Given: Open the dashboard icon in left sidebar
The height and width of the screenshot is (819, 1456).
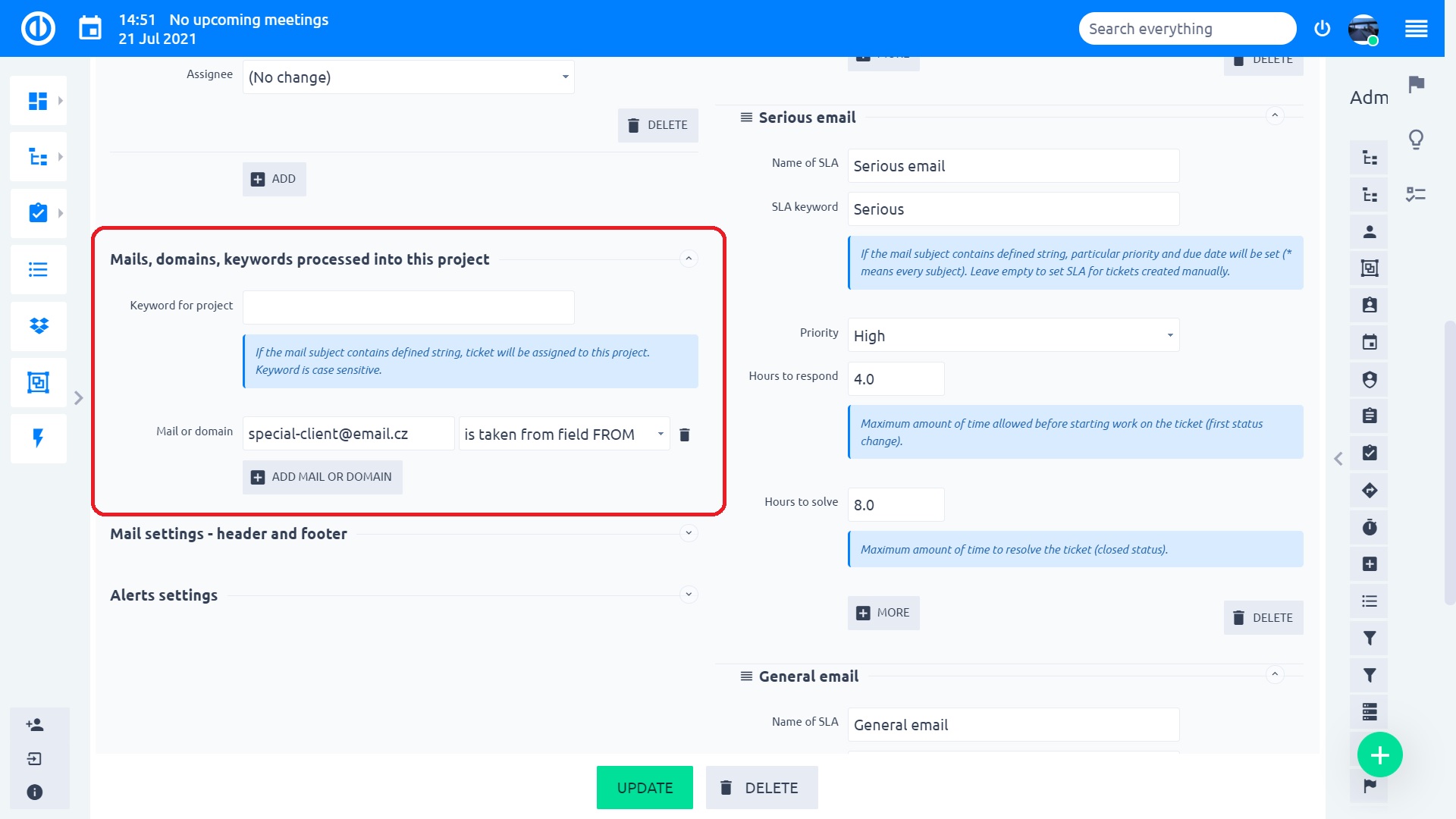Looking at the screenshot, I should (x=38, y=101).
